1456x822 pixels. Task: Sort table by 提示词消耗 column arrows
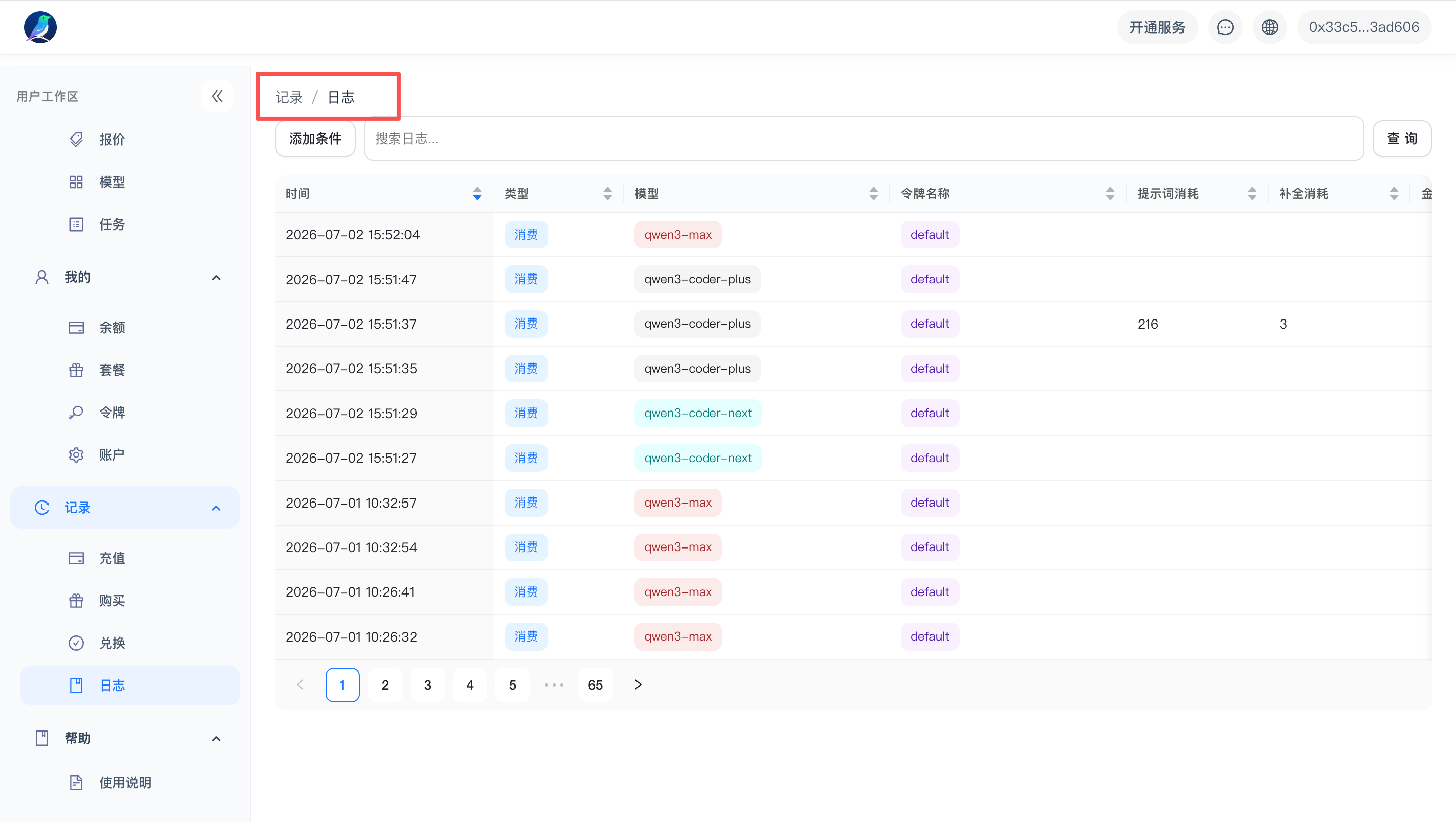pyautogui.click(x=1252, y=193)
